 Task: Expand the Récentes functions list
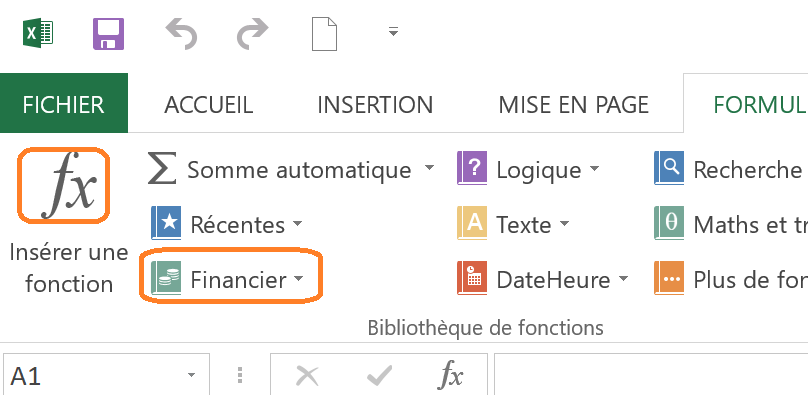click(x=227, y=224)
